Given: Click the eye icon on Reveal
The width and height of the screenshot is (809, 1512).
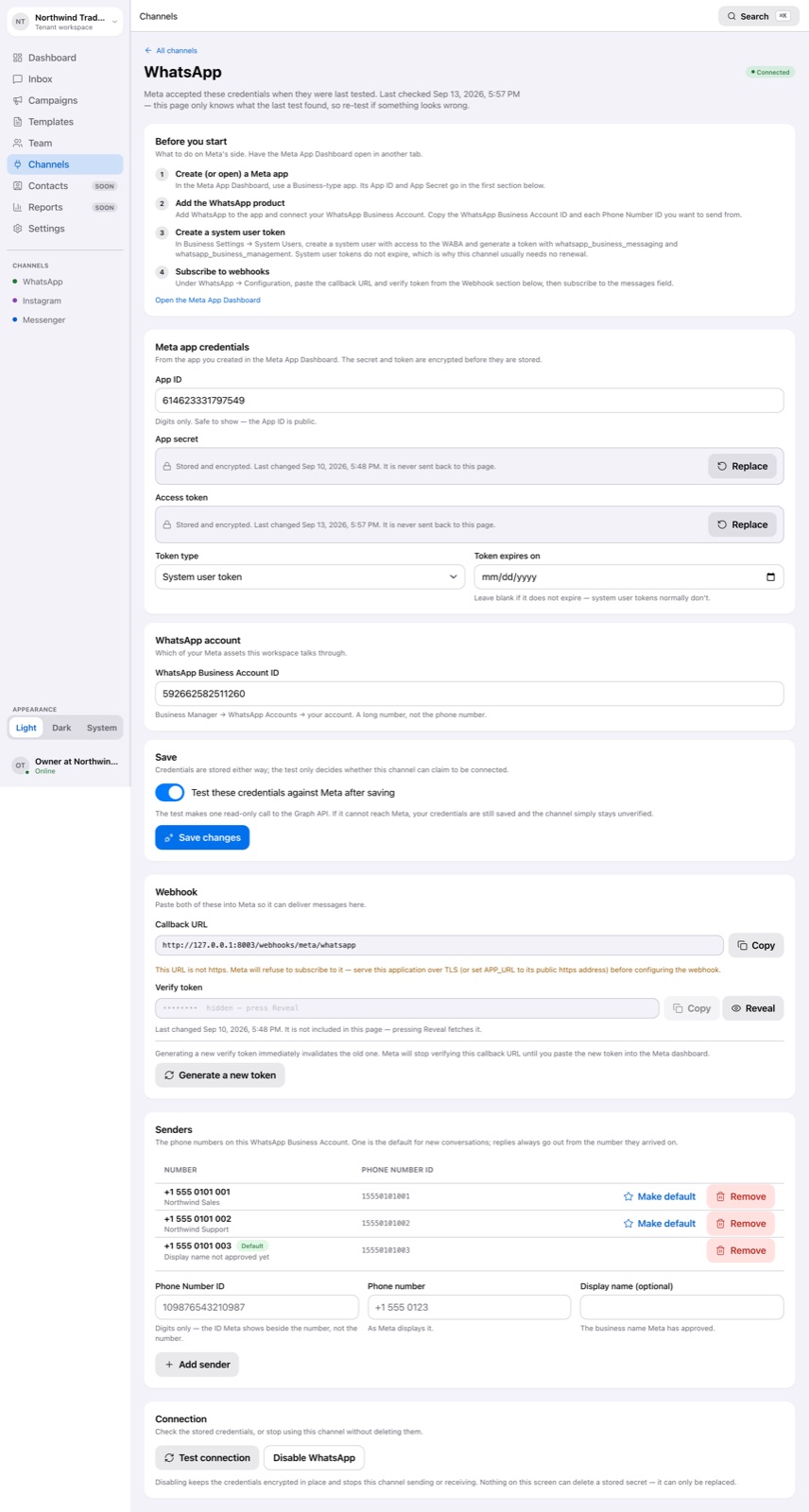Looking at the screenshot, I should point(736,1008).
